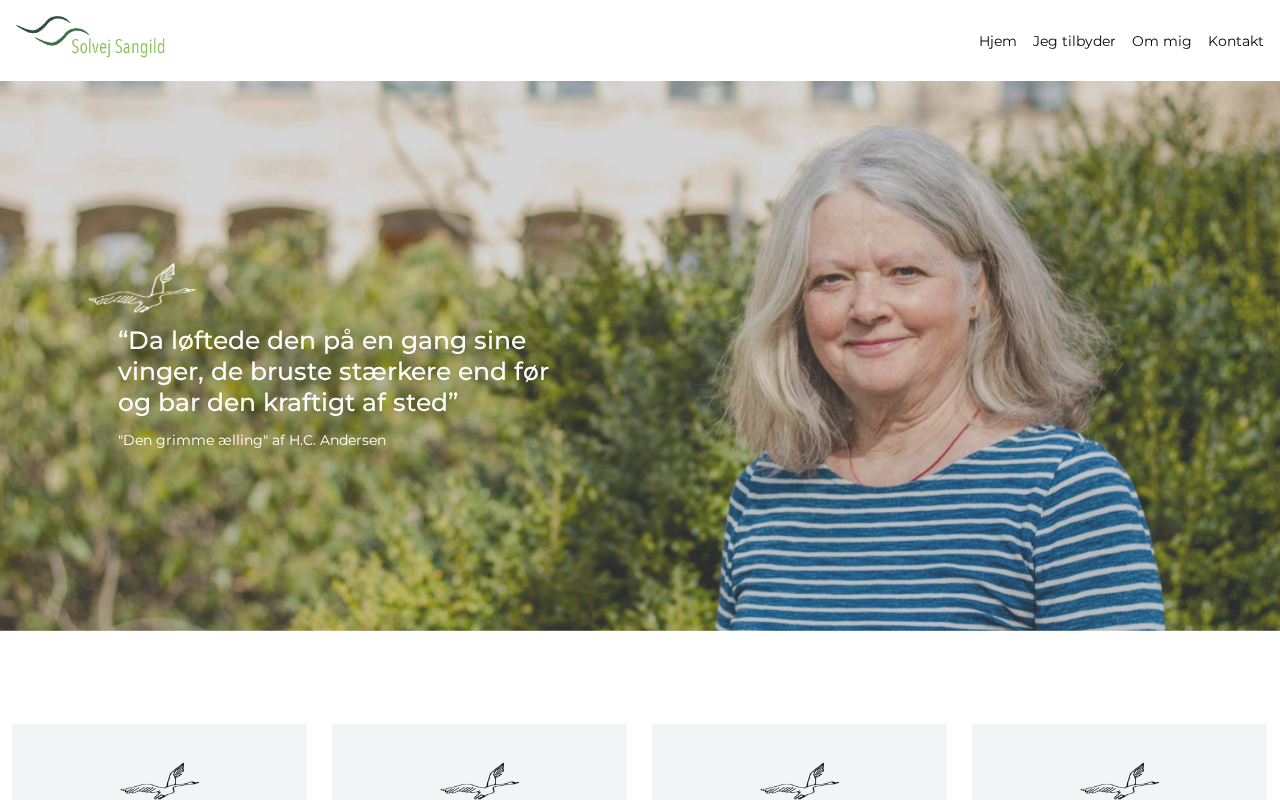Click the swan icon in the second card
The image size is (1280, 800).
pos(480,781)
